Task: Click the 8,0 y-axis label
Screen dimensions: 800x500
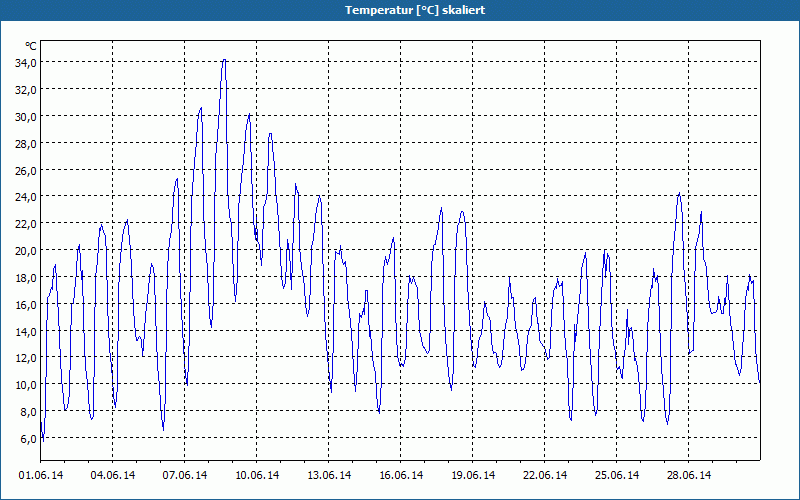Action: click(x=28, y=412)
